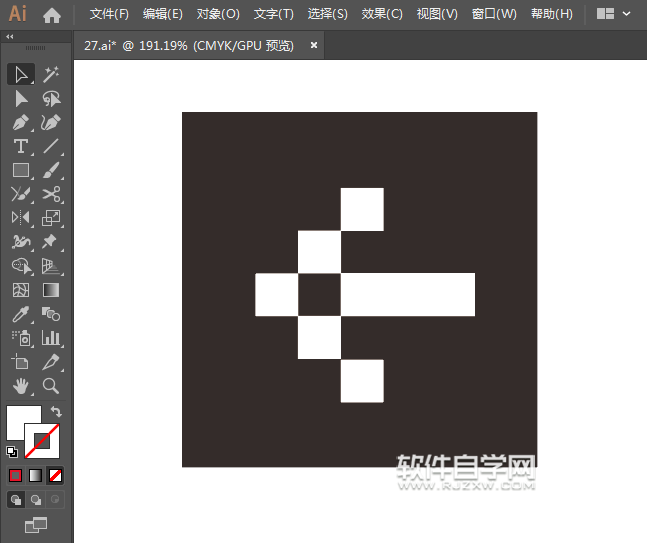647x543 pixels.
Task: Open the arrange documents layout switcher
Action: tap(605, 14)
